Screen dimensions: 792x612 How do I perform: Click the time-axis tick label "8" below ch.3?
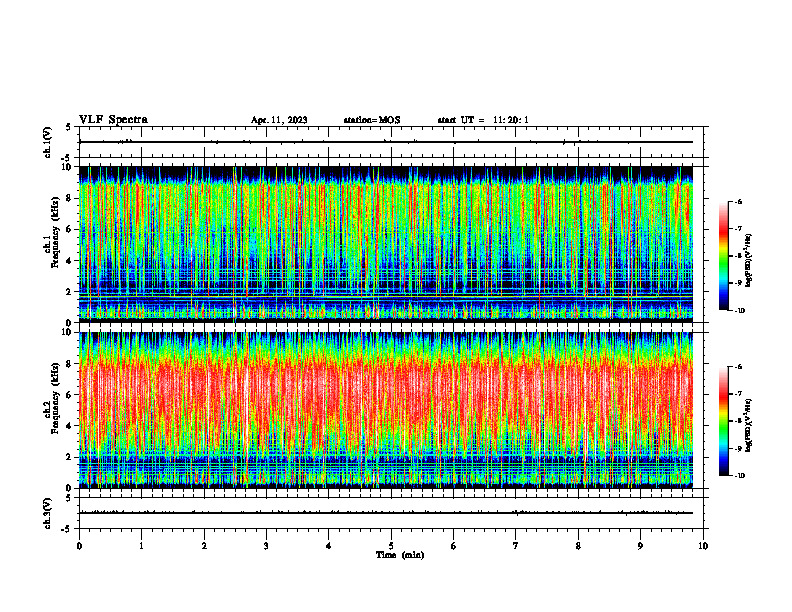pyautogui.click(x=578, y=546)
